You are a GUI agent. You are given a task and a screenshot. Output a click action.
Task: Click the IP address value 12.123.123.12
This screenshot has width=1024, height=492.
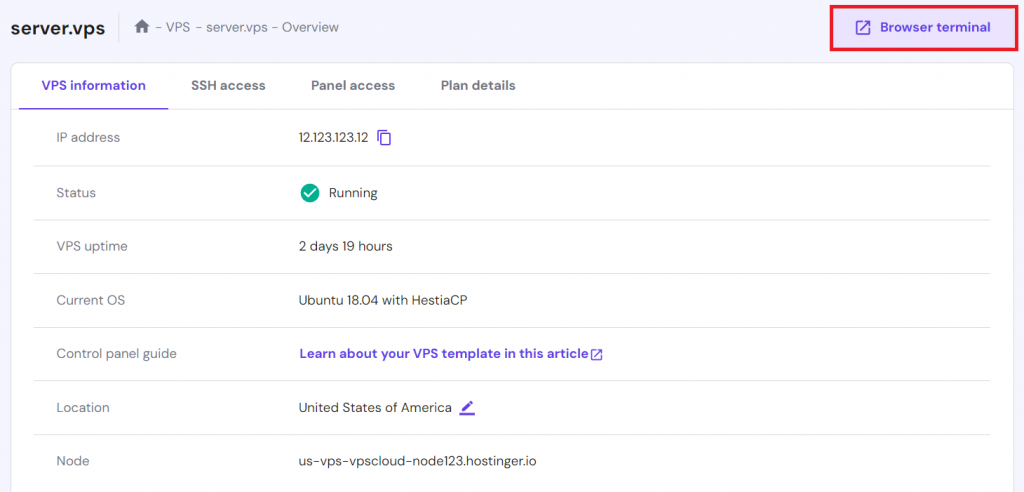click(333, 138)
